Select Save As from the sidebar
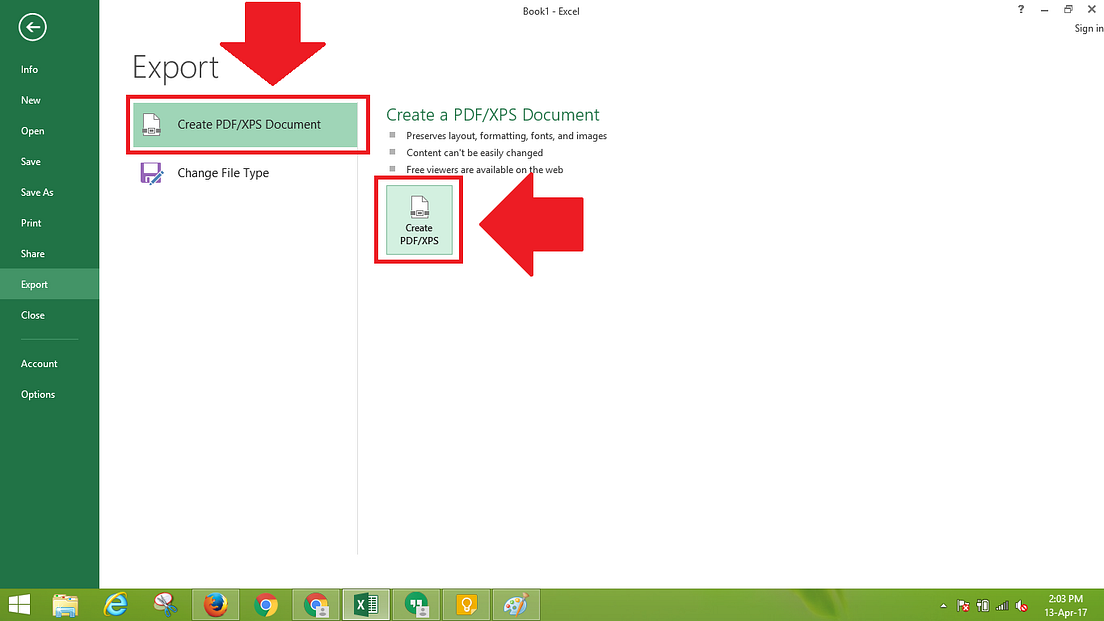 [x=37, y=191]
